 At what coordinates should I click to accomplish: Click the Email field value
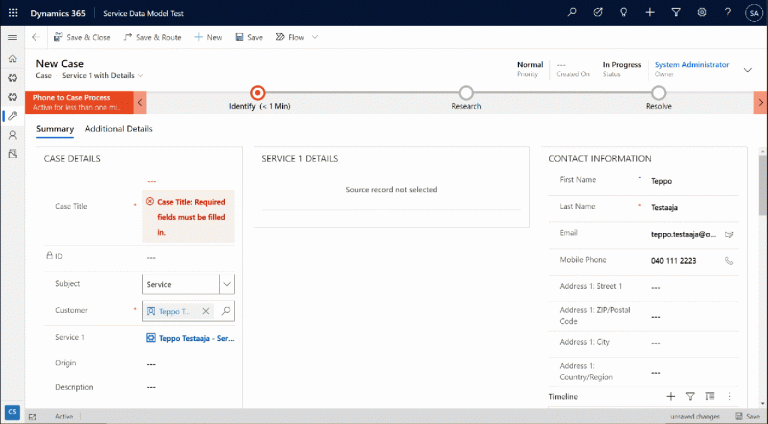pyautogui.click(x=683, y=235)
